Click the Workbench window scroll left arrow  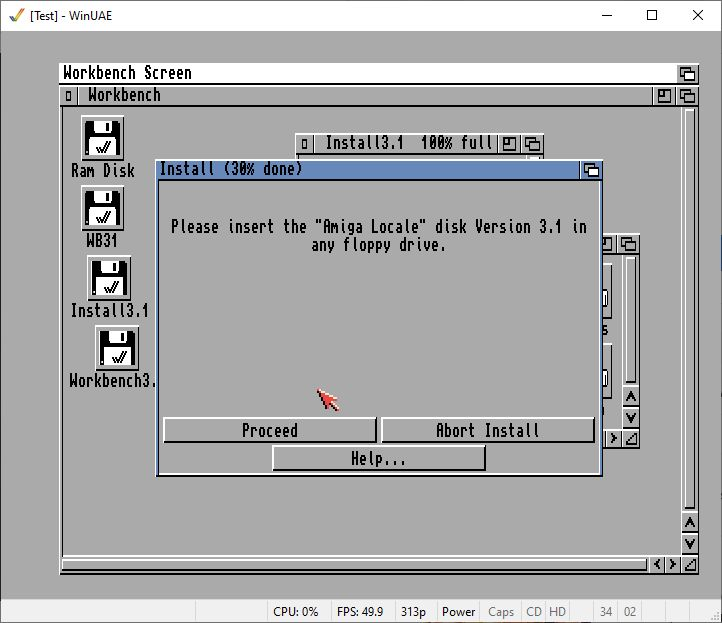tap(657, 564)
